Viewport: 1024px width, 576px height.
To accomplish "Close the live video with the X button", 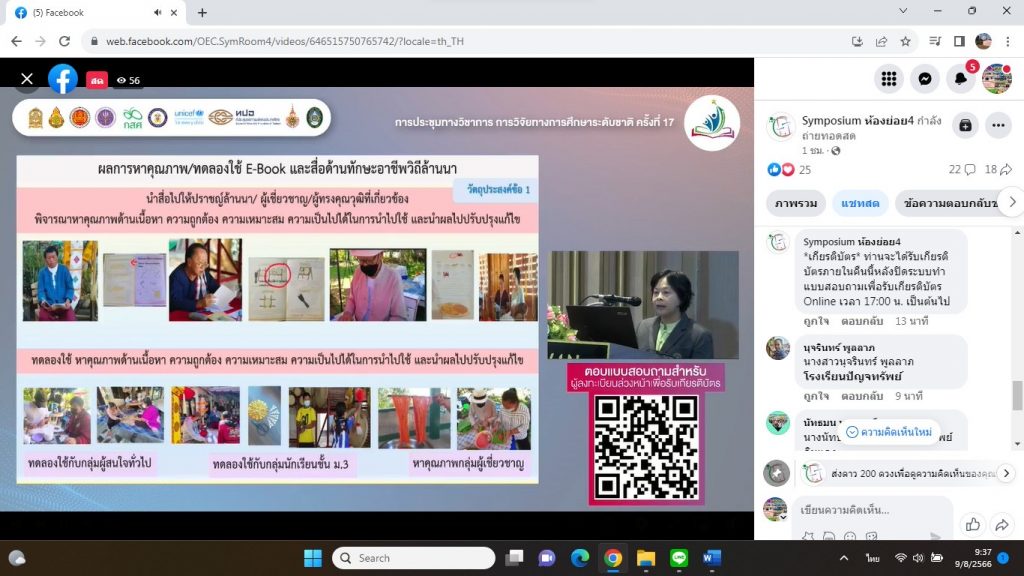I will (x=27, y=79).
